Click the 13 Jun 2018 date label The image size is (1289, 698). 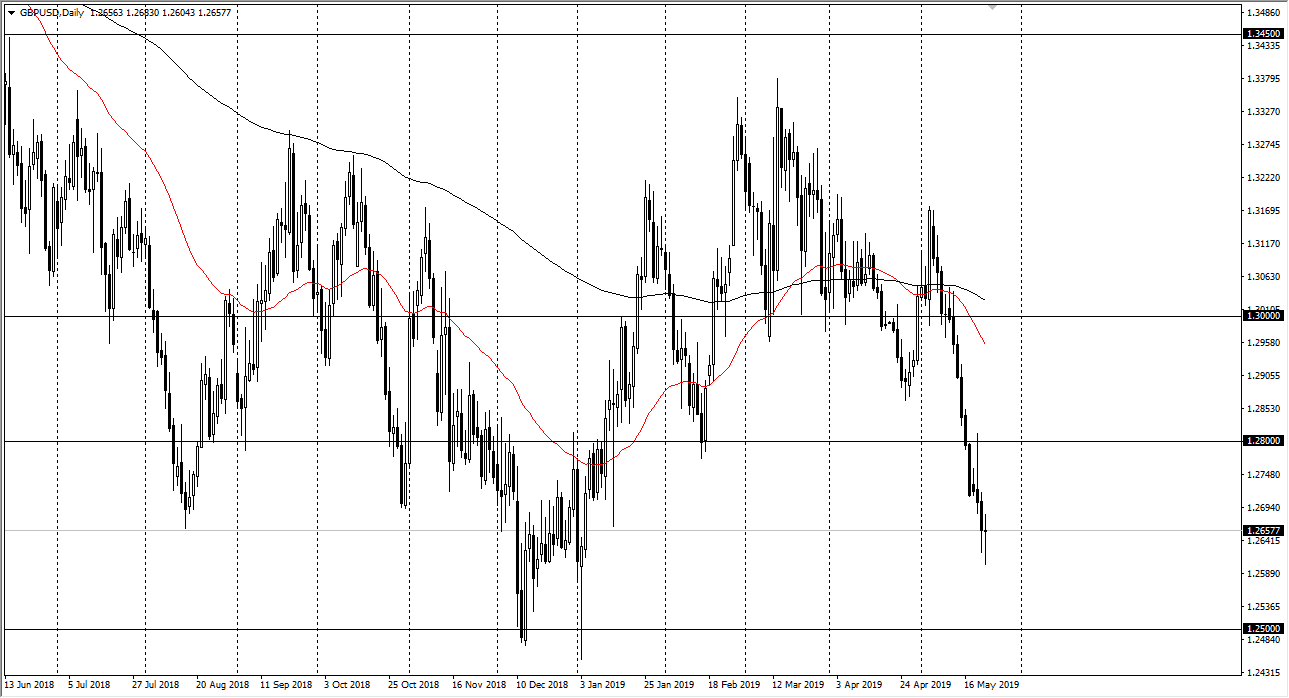tap(31, 686)
